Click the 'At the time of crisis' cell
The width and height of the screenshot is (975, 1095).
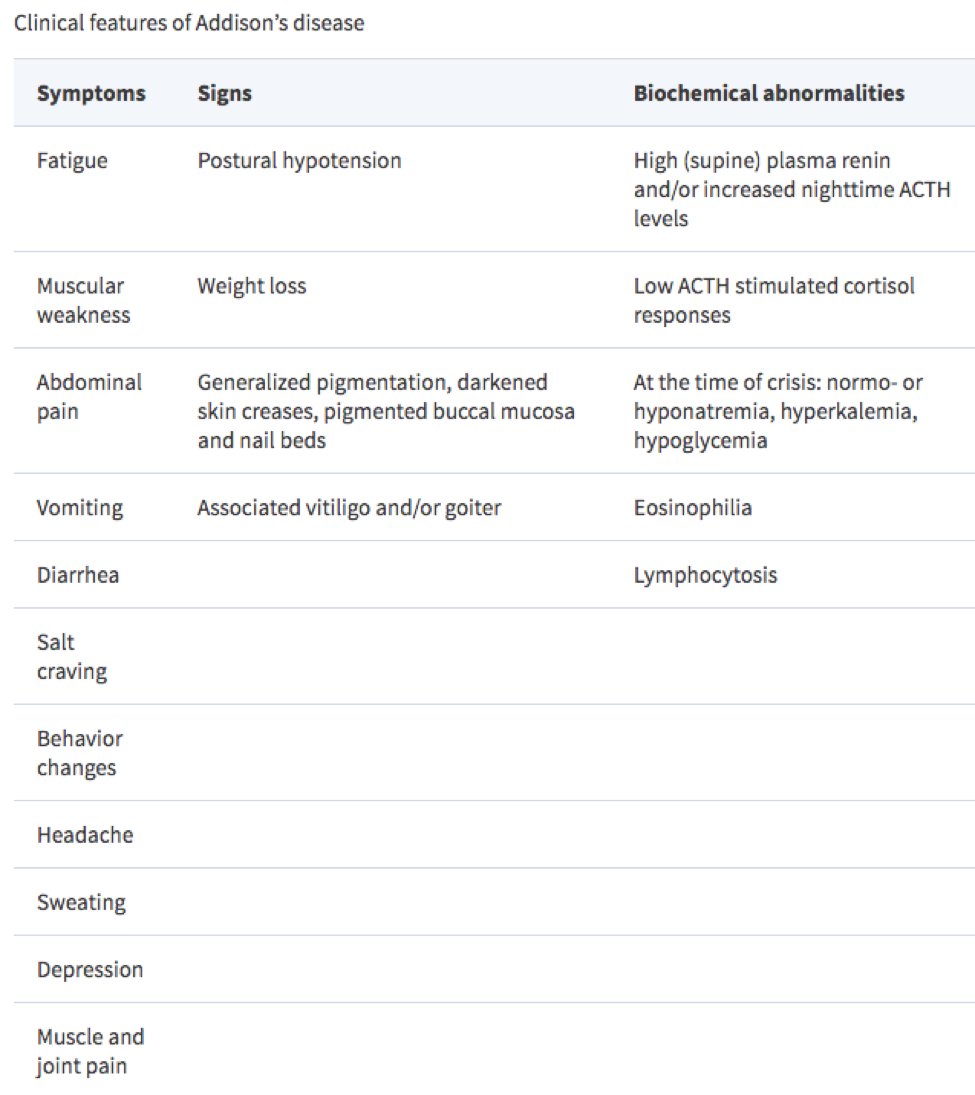point(778,411)
